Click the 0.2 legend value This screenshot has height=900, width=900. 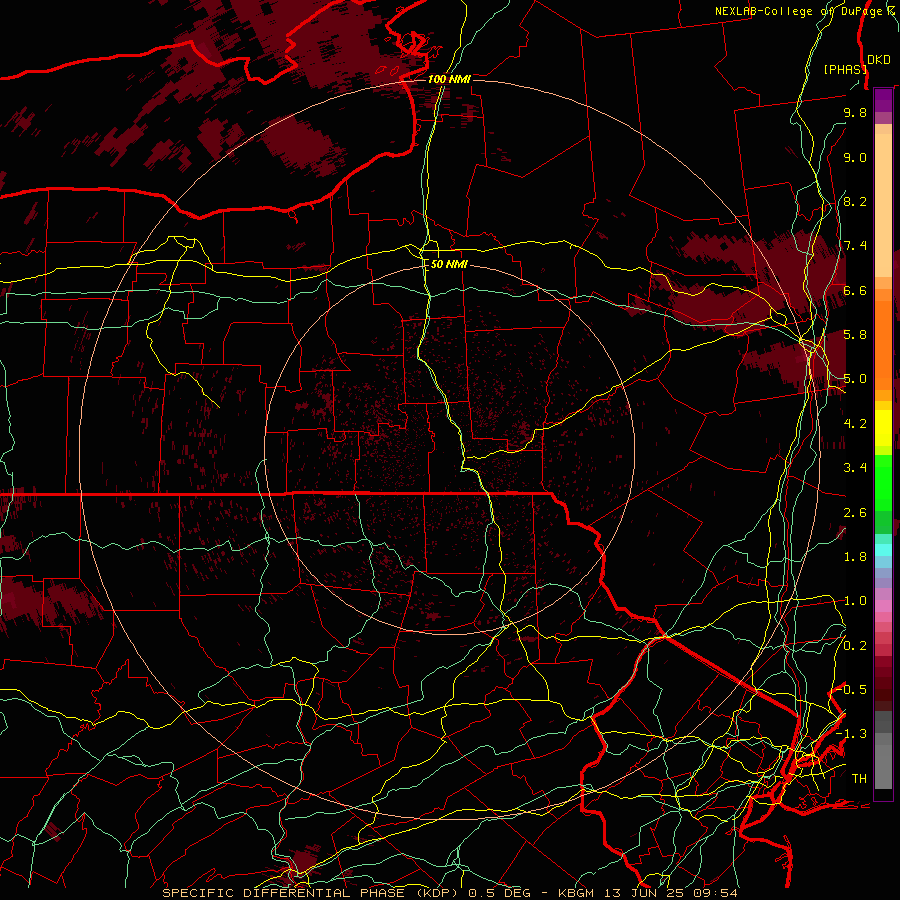click(855, 646)
